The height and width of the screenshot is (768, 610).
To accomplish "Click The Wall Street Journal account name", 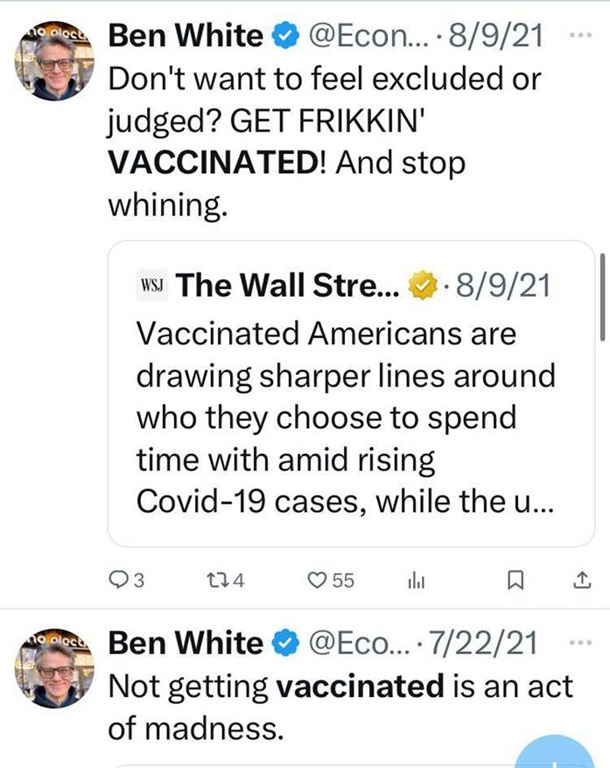I will [x=288, y=287].
